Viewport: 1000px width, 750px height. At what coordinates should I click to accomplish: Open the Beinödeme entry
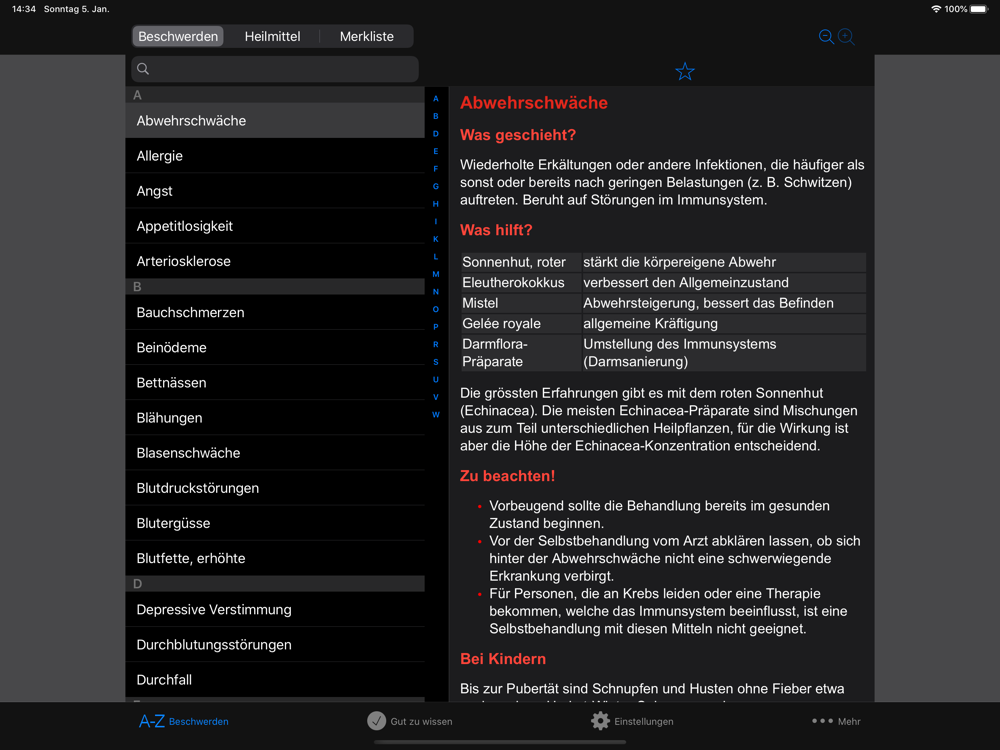click(x=275, y=348)
